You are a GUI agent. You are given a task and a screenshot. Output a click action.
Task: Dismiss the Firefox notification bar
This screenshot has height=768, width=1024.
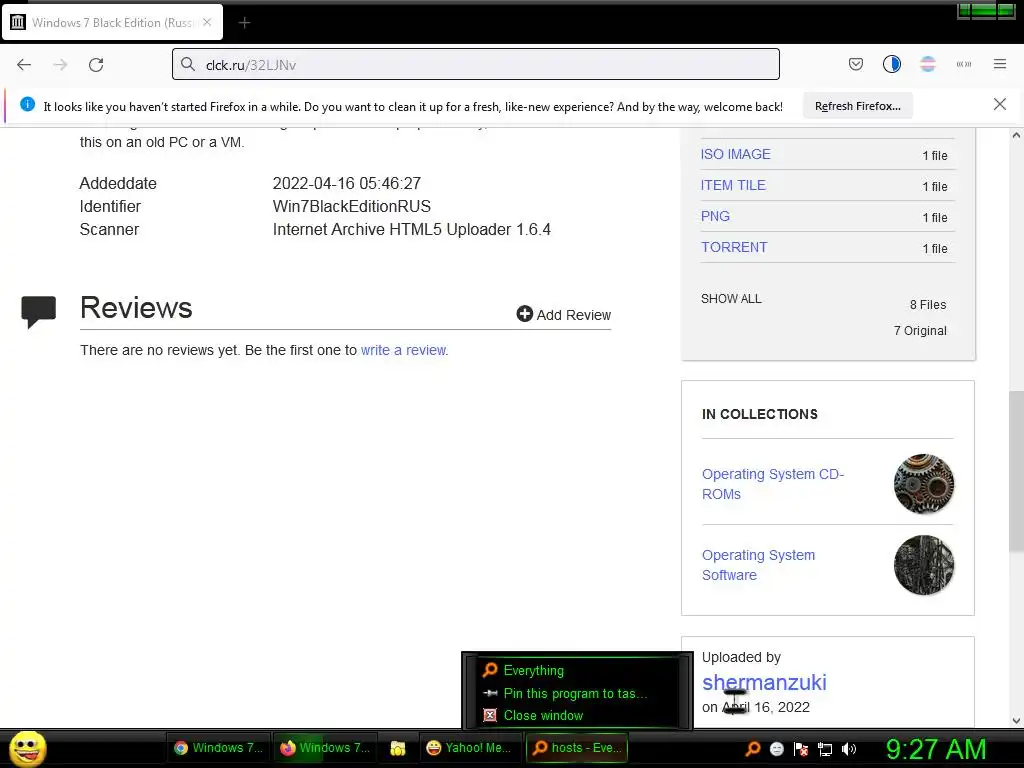[x=999, y=104]
